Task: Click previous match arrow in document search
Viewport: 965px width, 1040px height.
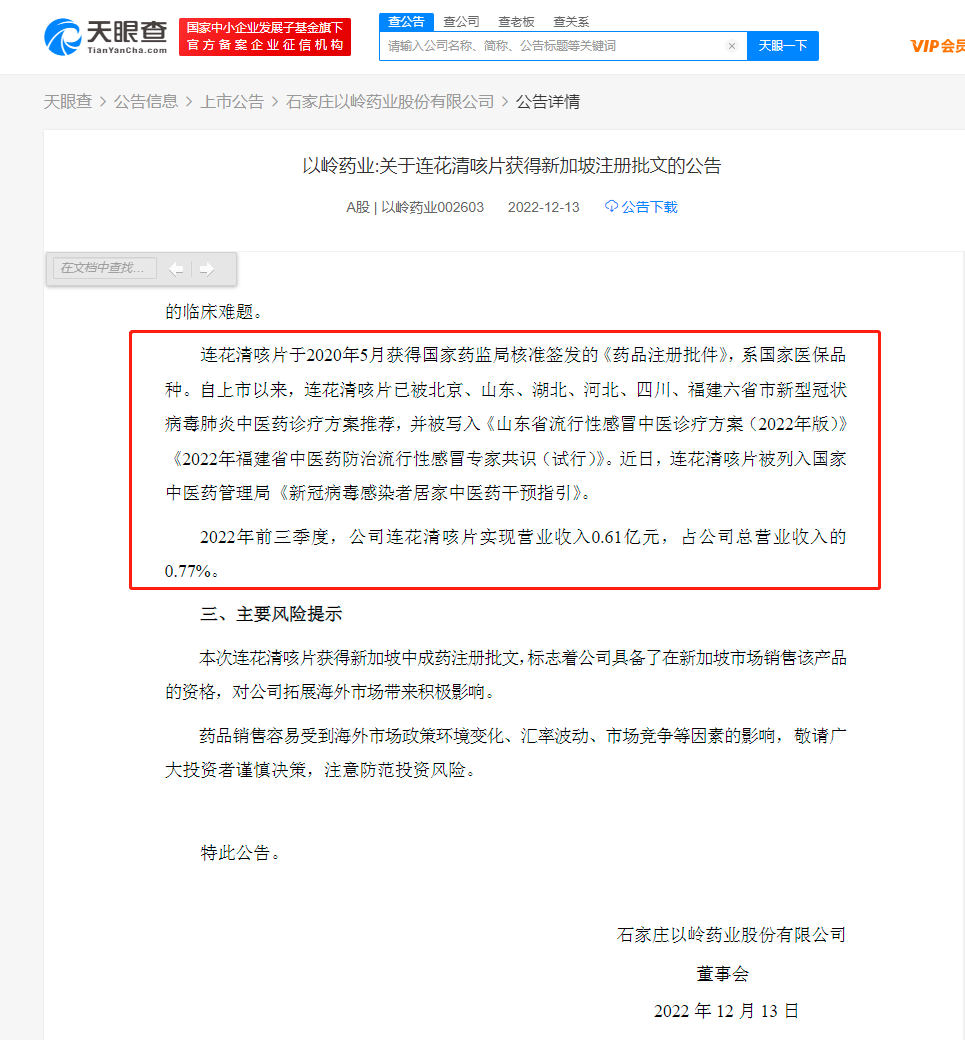Action: (176, 269)
